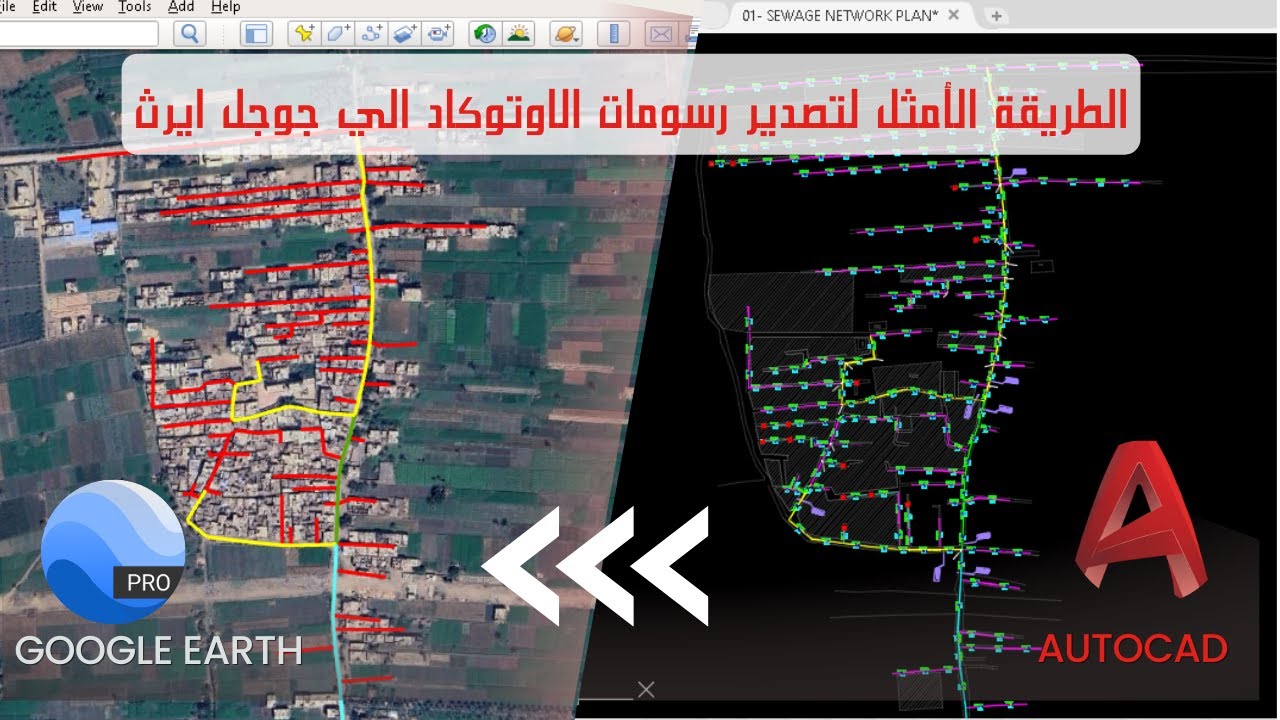Viewport: 1280px width, 720px height.
Task: Click the AutoCAD red A logo
Action: click(1141, 518)
